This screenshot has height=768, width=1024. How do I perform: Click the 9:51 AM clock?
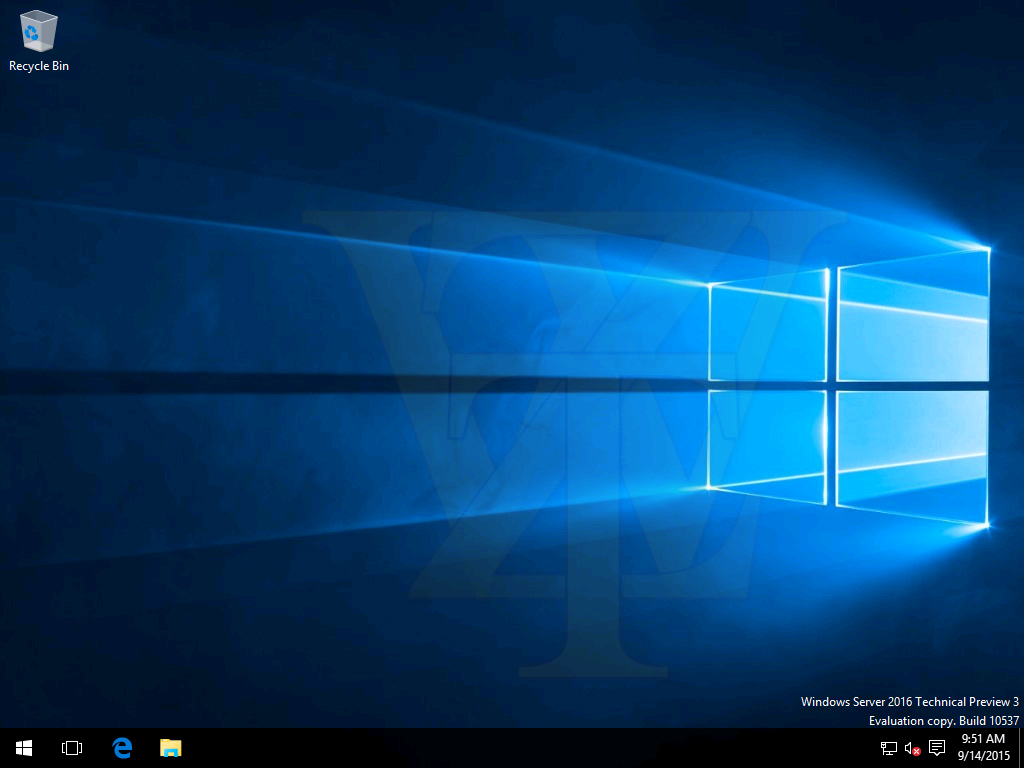[x=982, y=740]
